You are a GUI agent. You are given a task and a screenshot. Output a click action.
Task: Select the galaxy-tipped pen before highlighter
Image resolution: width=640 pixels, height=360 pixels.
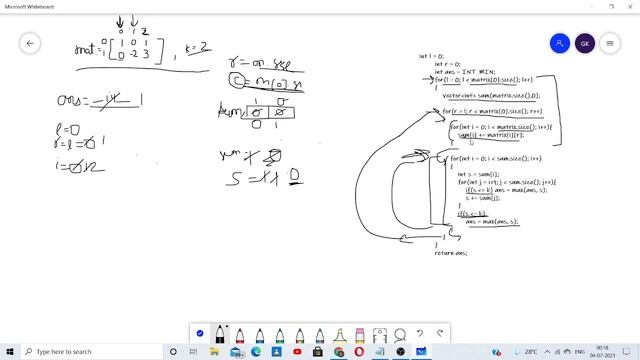coord(320,335)
